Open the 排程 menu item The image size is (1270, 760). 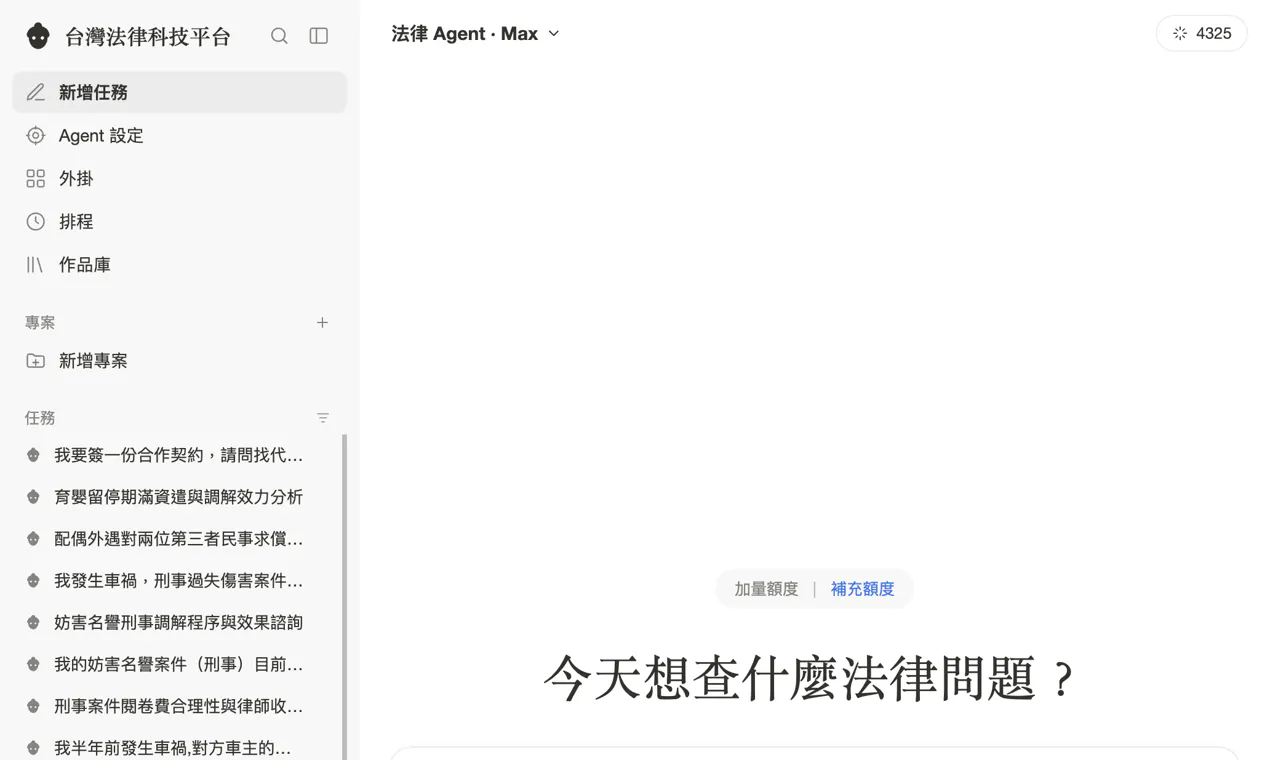click(x=180, y=221)
